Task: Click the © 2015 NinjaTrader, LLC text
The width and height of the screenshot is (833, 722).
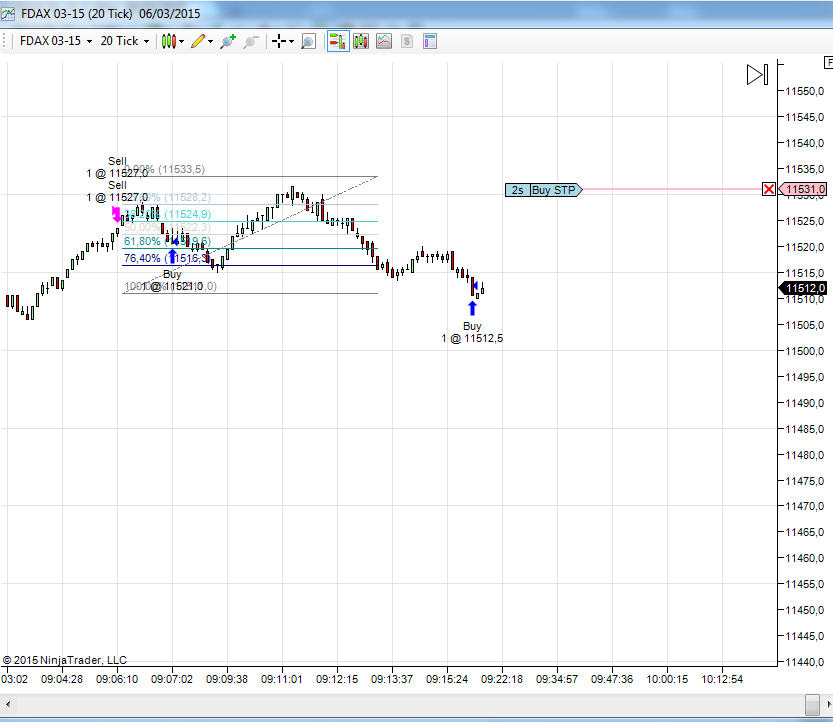Action: click(x=65, y=660)
